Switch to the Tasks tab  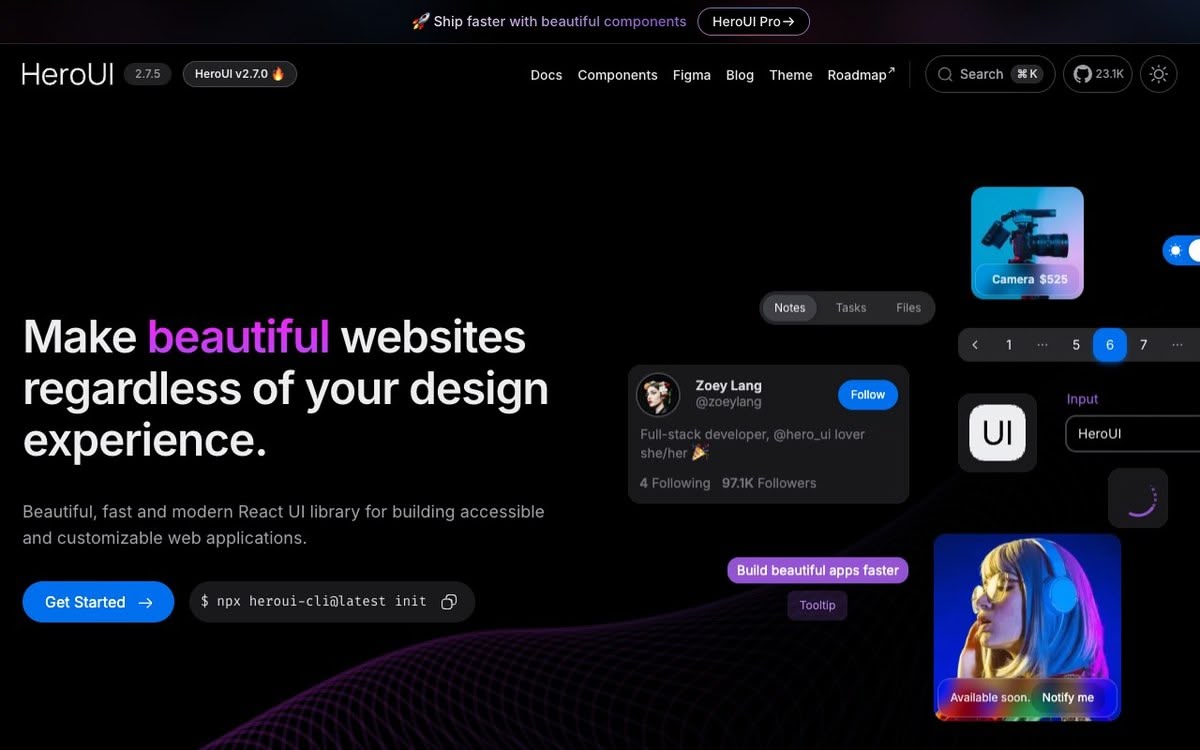click(x=851, y=308)
